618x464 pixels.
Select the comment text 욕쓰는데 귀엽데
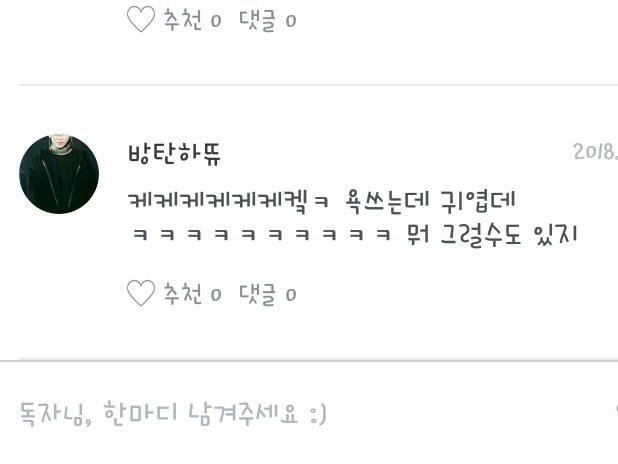pos(430,201)
